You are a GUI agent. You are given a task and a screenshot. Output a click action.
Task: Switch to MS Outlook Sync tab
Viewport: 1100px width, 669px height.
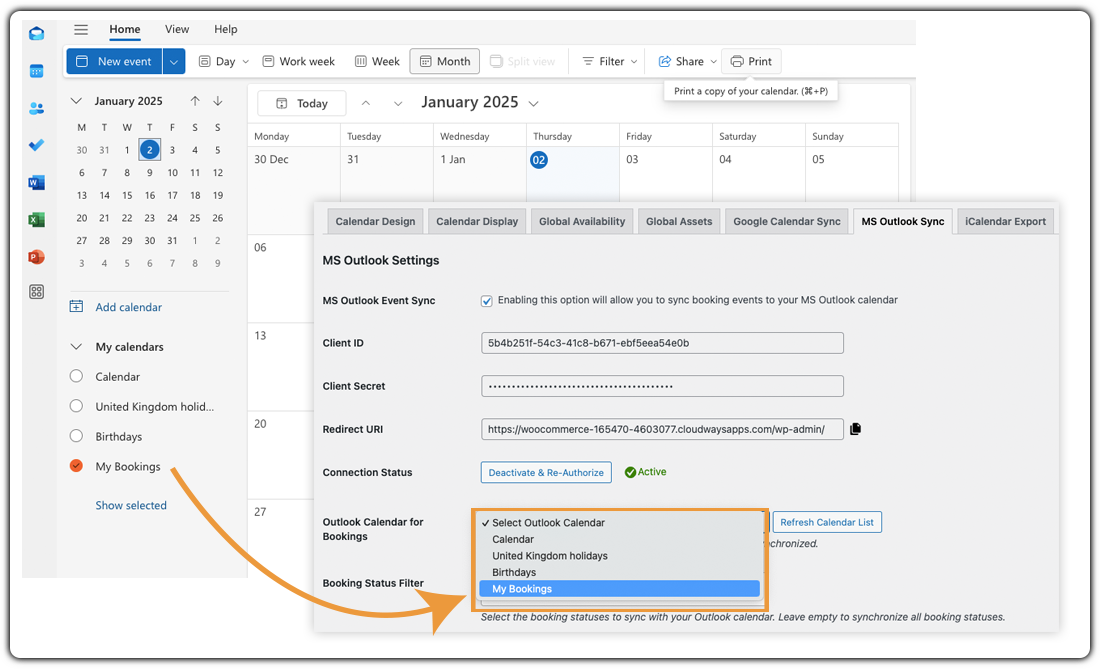pos(903,222)
